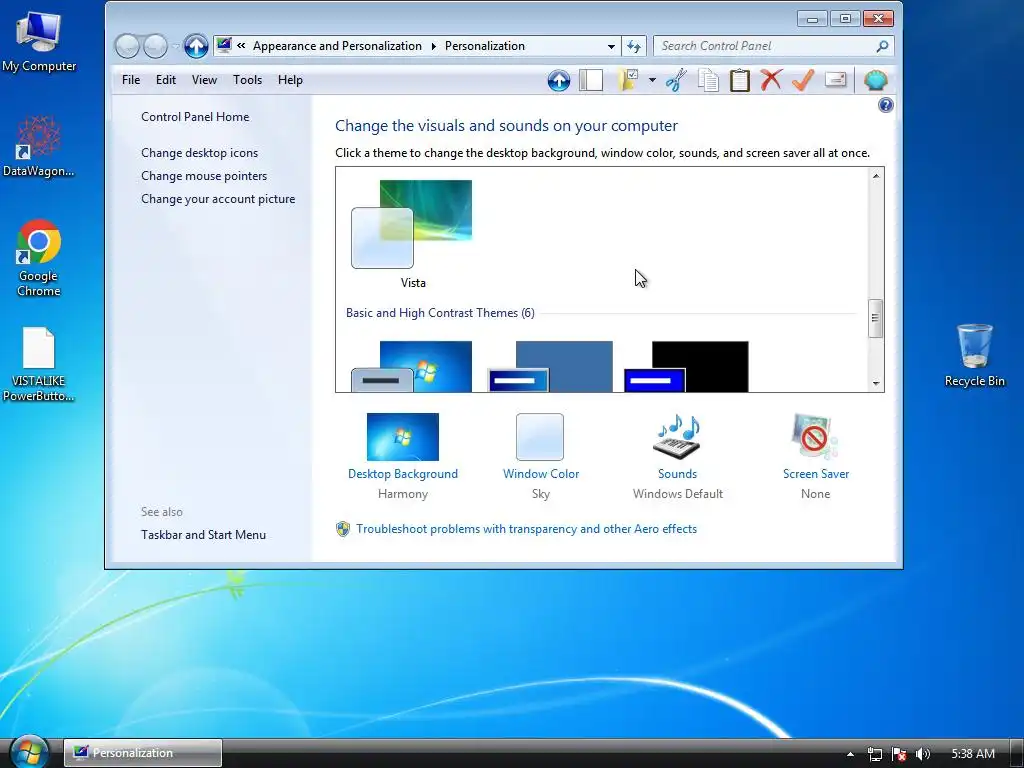Viewport: 1024px width, 768px height.
Task: Click the red X Delete icon
Action: tap(771, 80)
